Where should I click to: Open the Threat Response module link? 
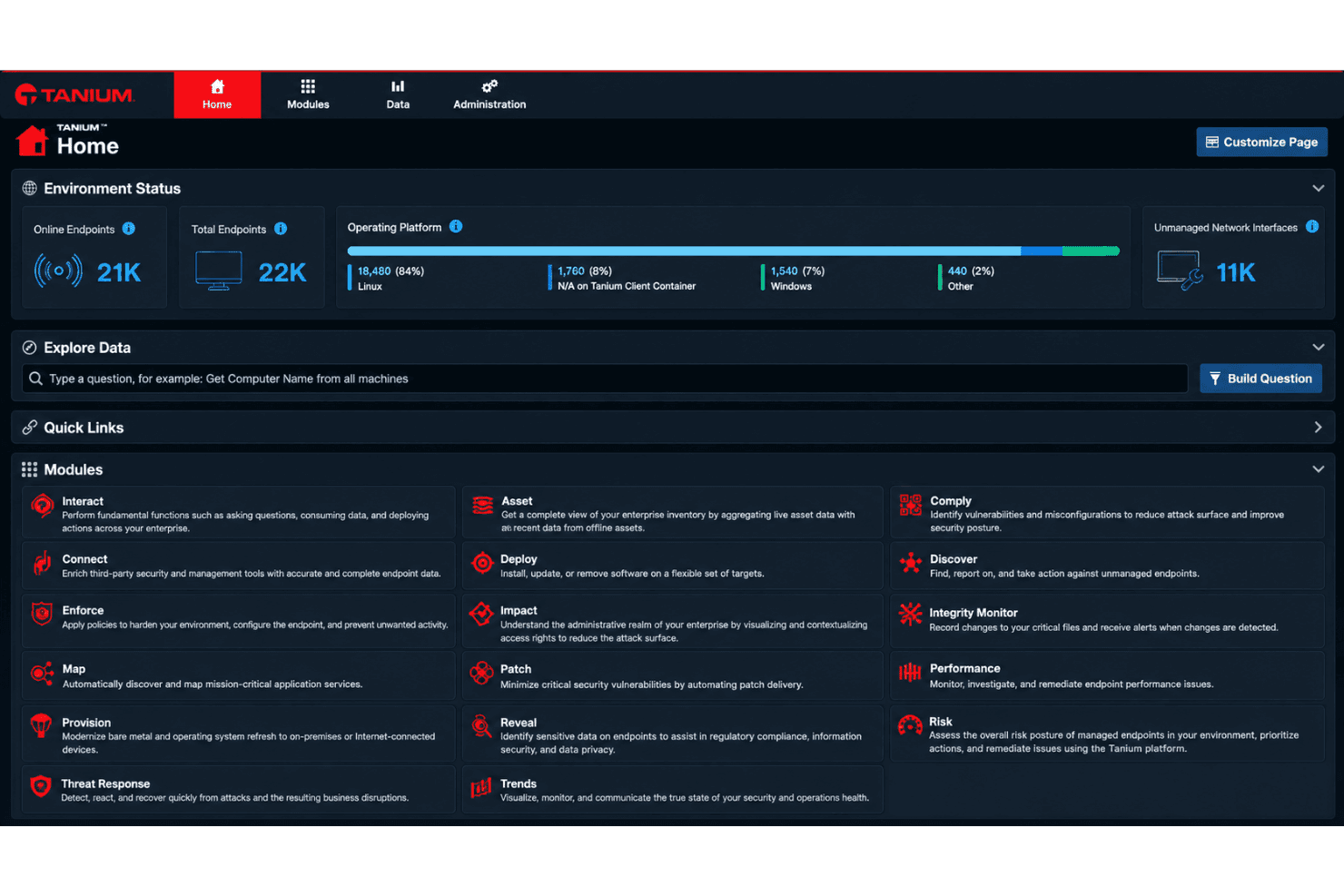105,783
